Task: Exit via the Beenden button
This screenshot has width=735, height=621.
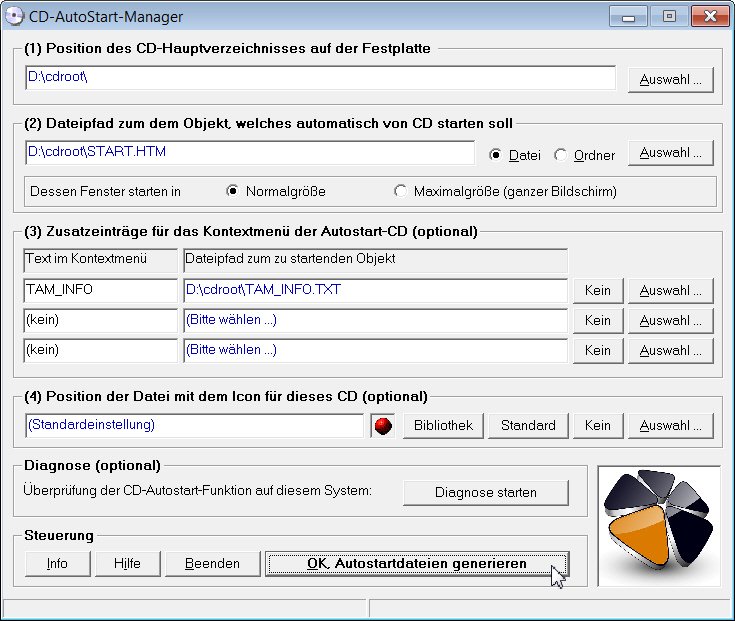Action: [x=212, y=563]
